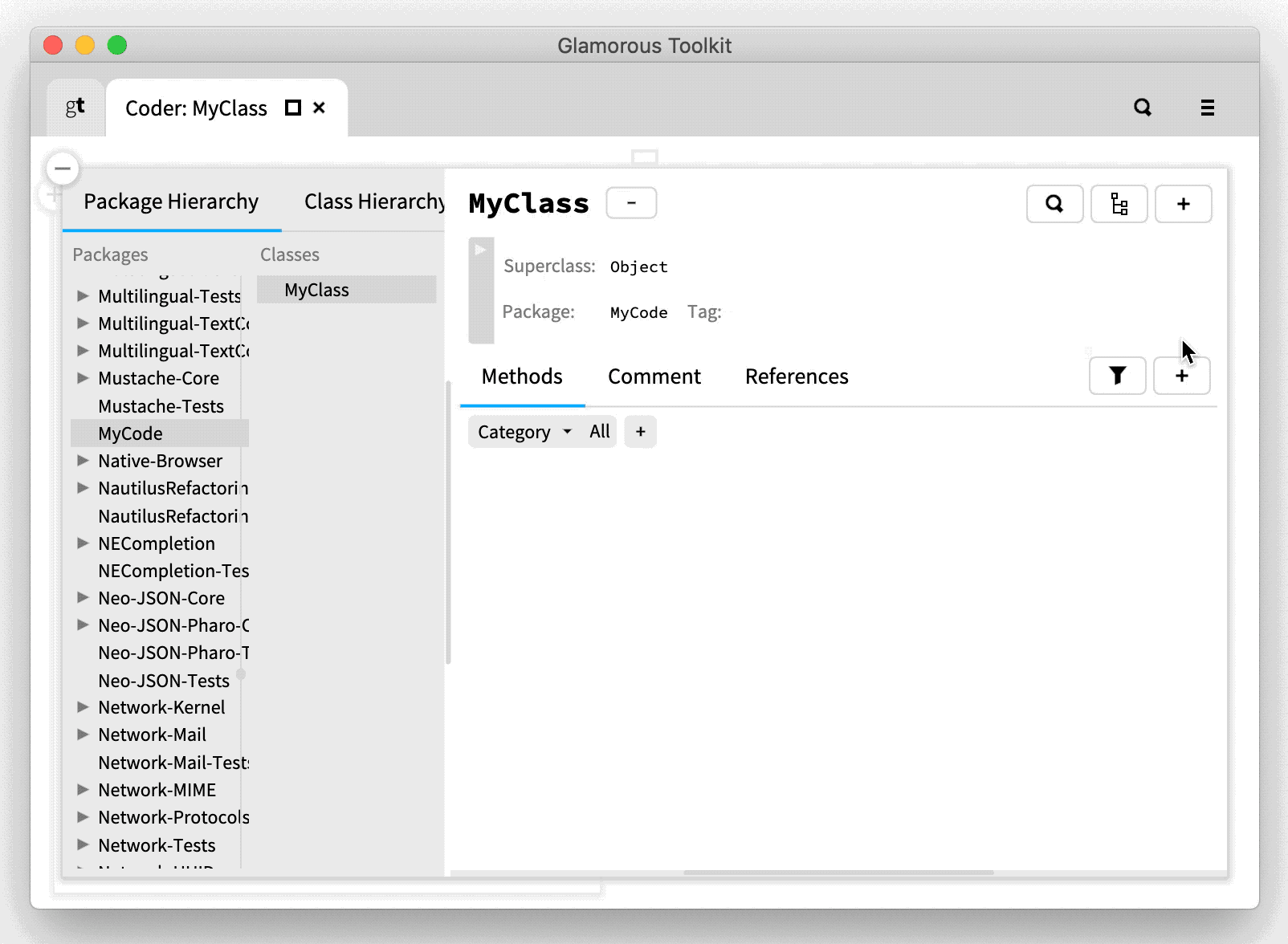Click the circular minus toggle at top left
The image size is (1288, 944).
pos(62,168)
